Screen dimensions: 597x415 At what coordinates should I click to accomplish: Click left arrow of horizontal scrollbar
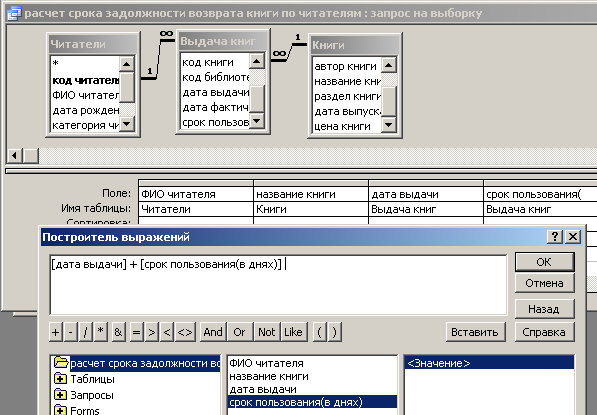(x=14, y=156)
